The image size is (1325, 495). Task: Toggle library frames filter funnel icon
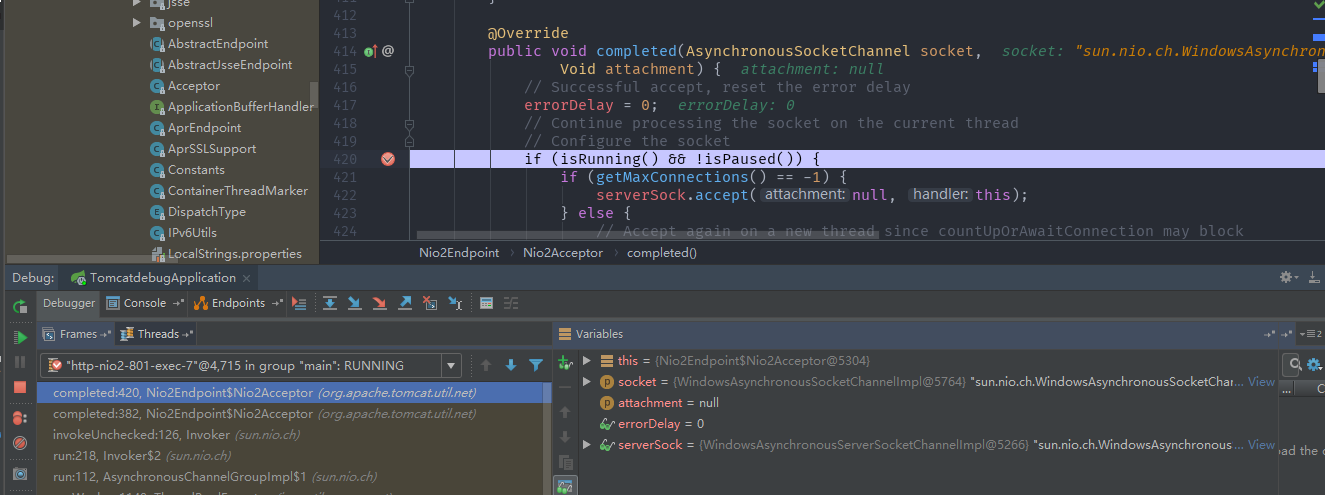(x=536, y=366)
